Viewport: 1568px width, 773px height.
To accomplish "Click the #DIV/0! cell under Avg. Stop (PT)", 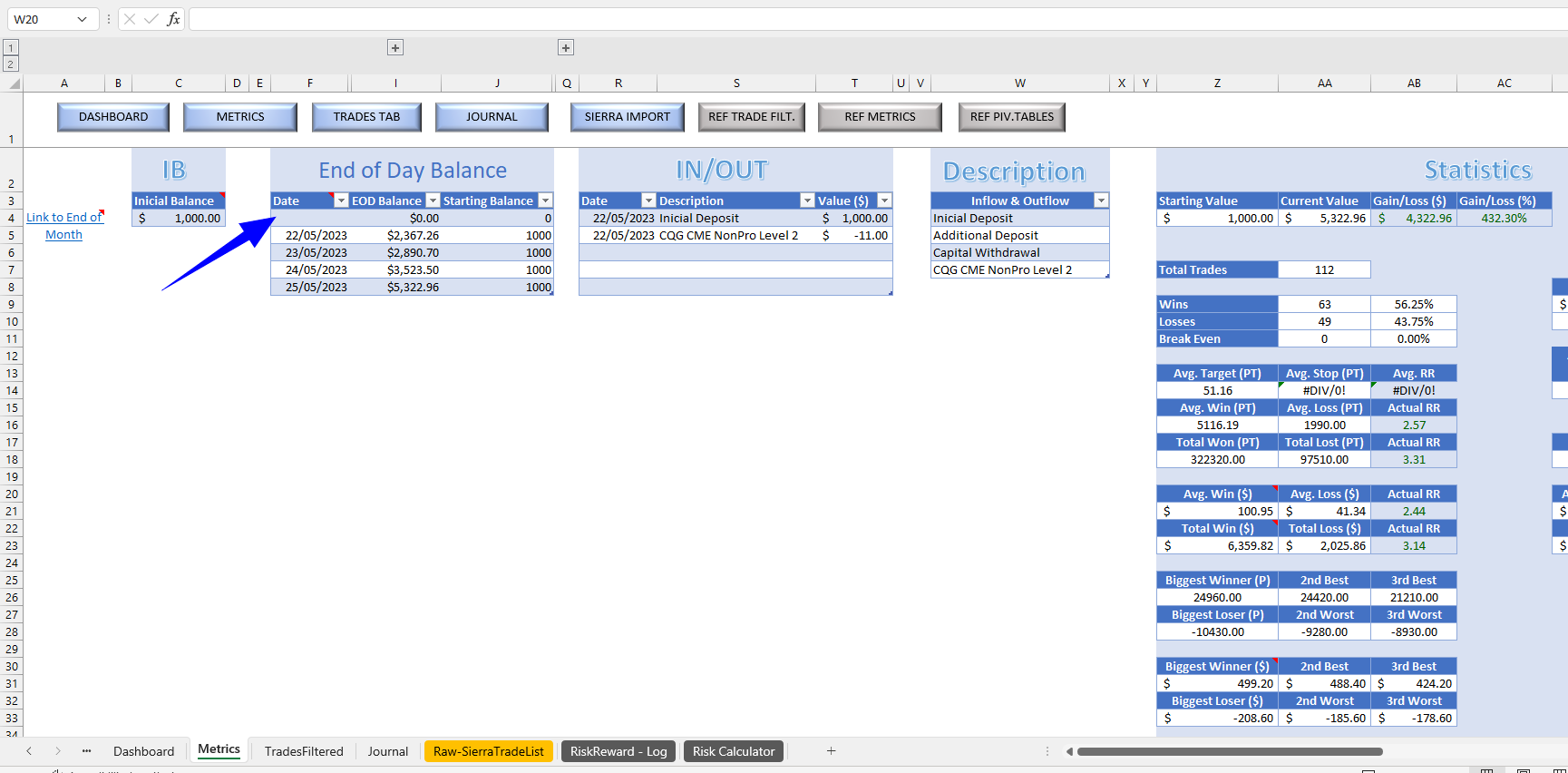I will (1324, 390).
